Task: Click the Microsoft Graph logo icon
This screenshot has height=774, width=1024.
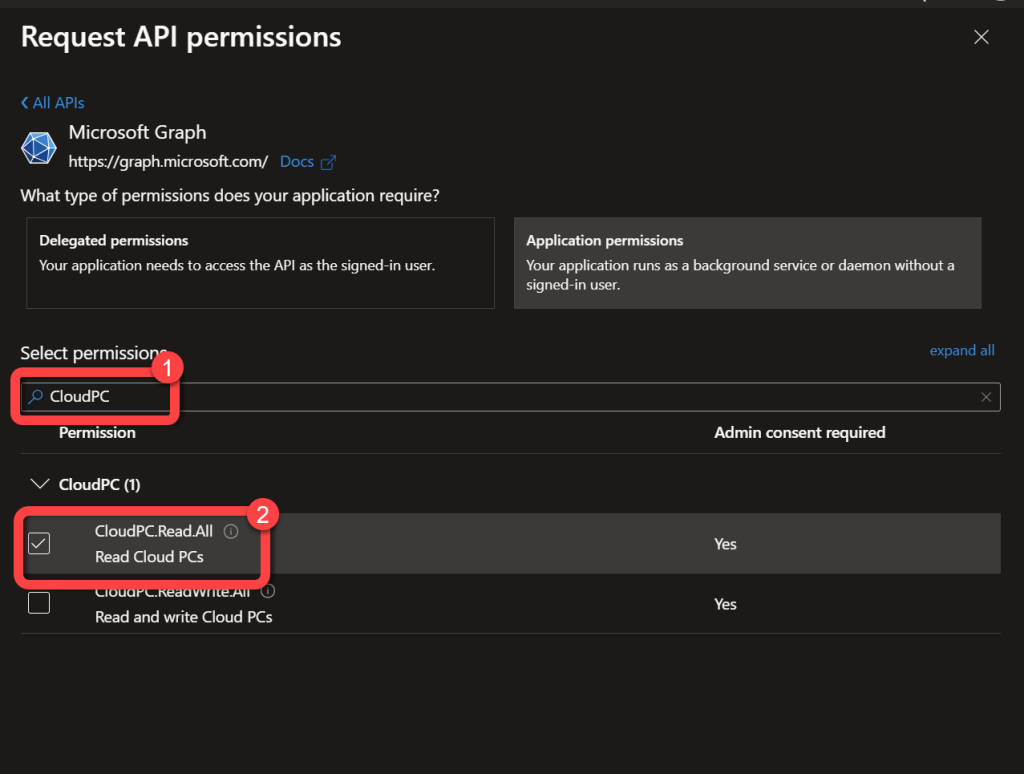Action: 39,147
